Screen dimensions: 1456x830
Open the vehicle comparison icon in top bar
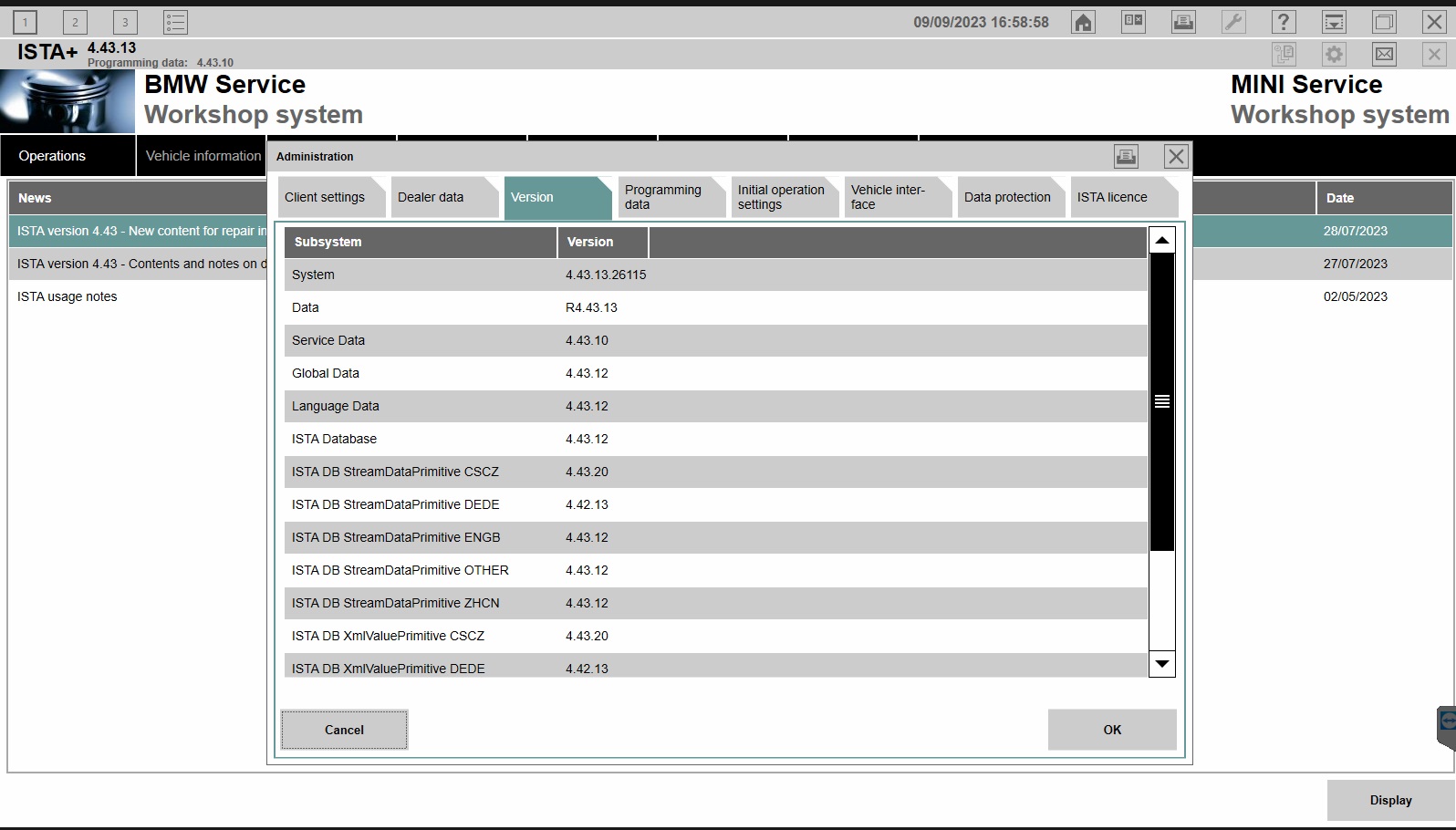point(1133,22)
